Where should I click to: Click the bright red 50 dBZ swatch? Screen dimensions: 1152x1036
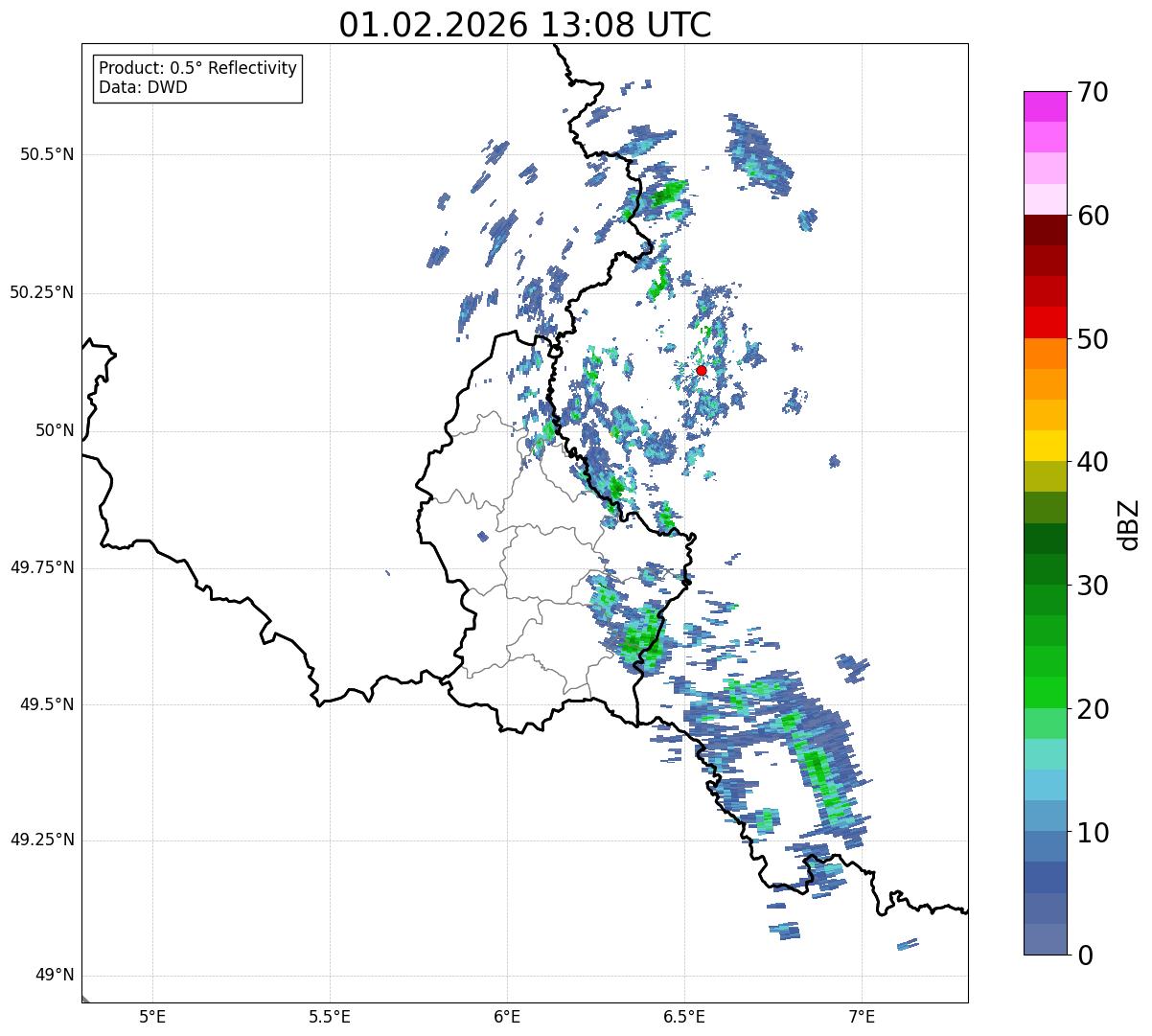point(1045,323)
